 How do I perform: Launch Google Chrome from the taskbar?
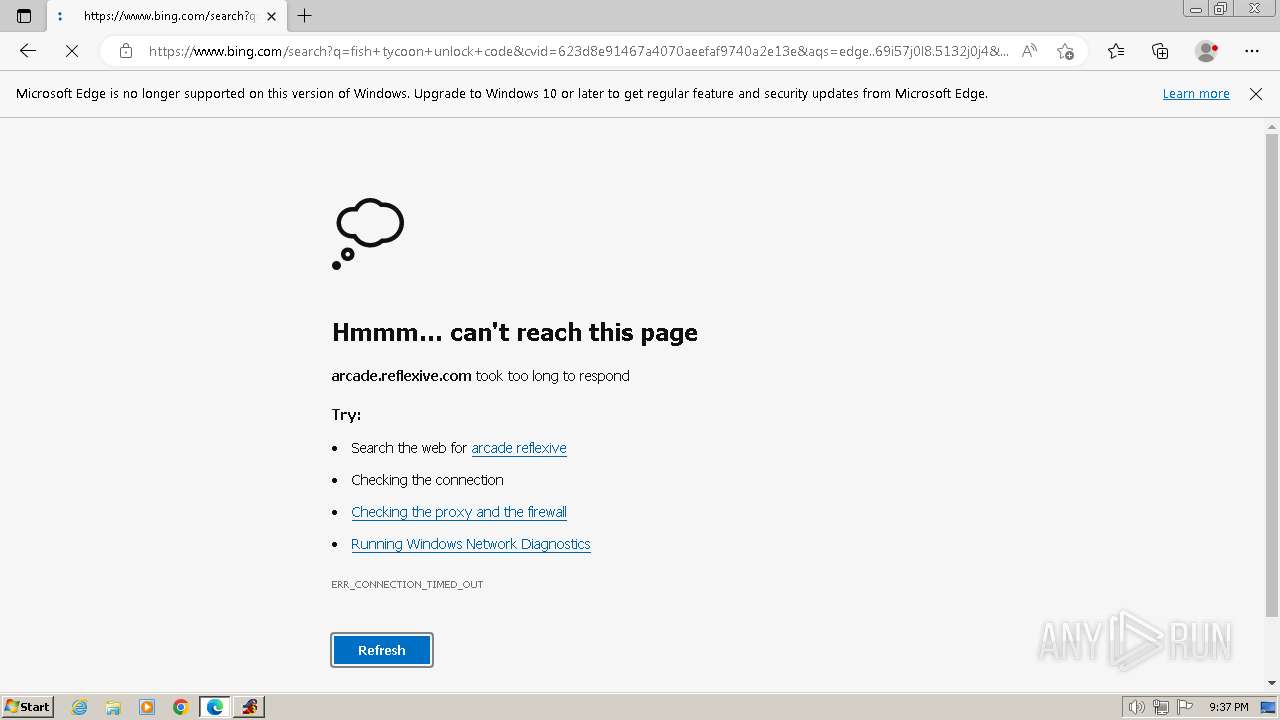[x=181, y=707]
